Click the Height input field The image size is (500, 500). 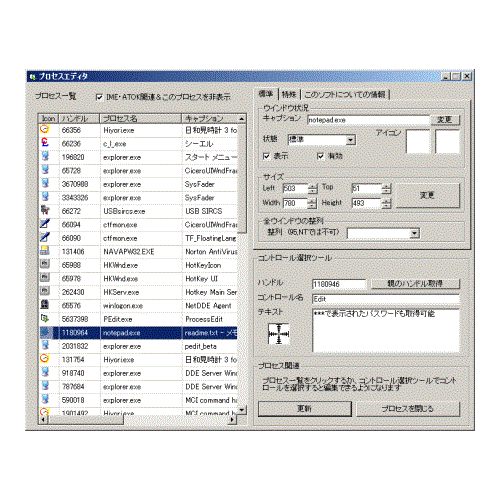(x=366, y=203)
